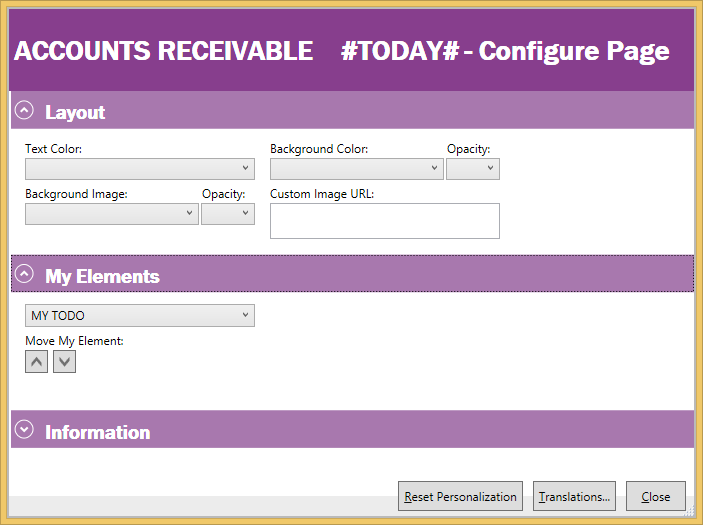Expand the Information section chevron icon
The height and width of the screenshot is (525, 703).
click(x=25, y=431)
